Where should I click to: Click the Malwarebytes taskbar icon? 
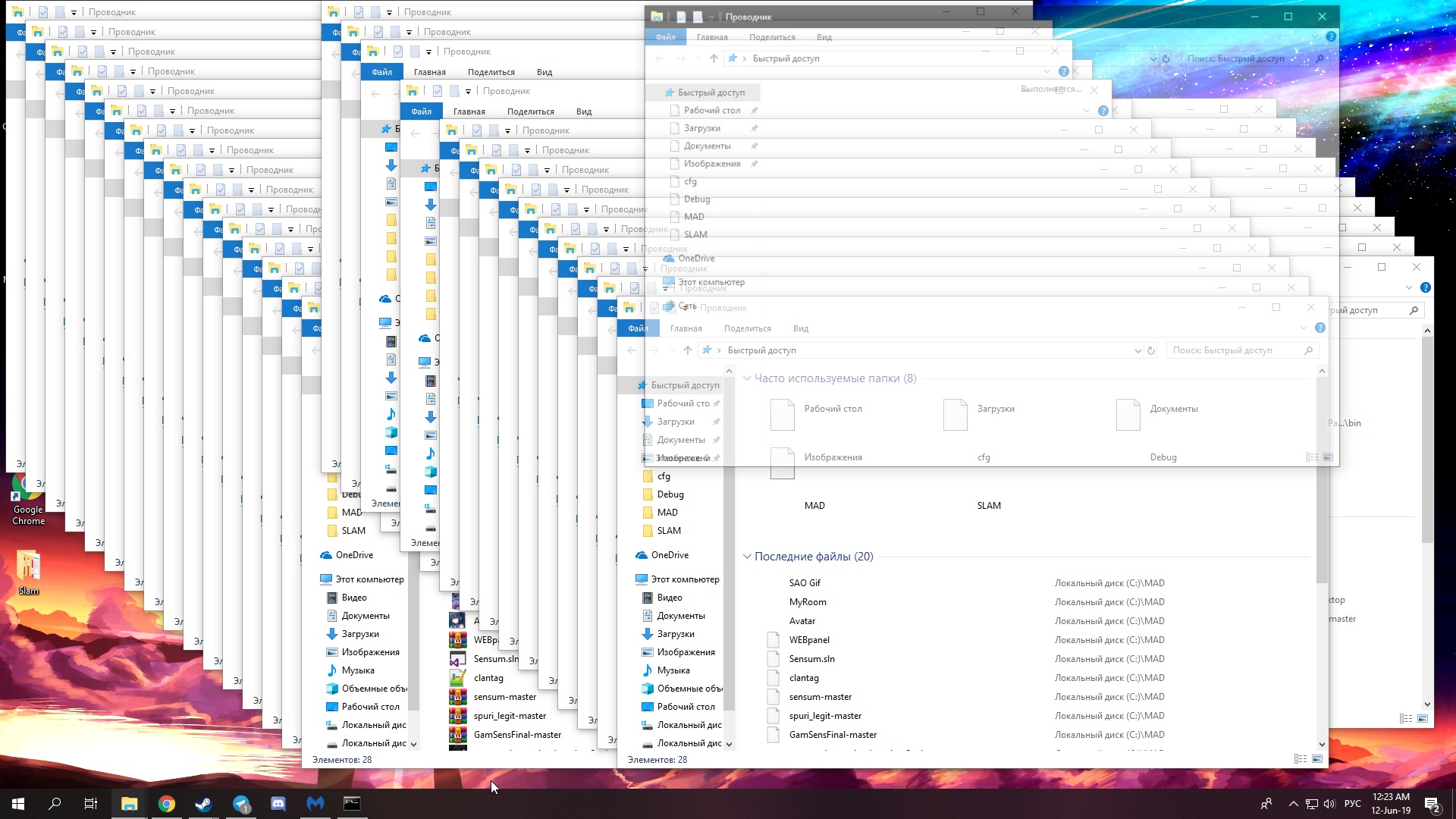point(315,804)
